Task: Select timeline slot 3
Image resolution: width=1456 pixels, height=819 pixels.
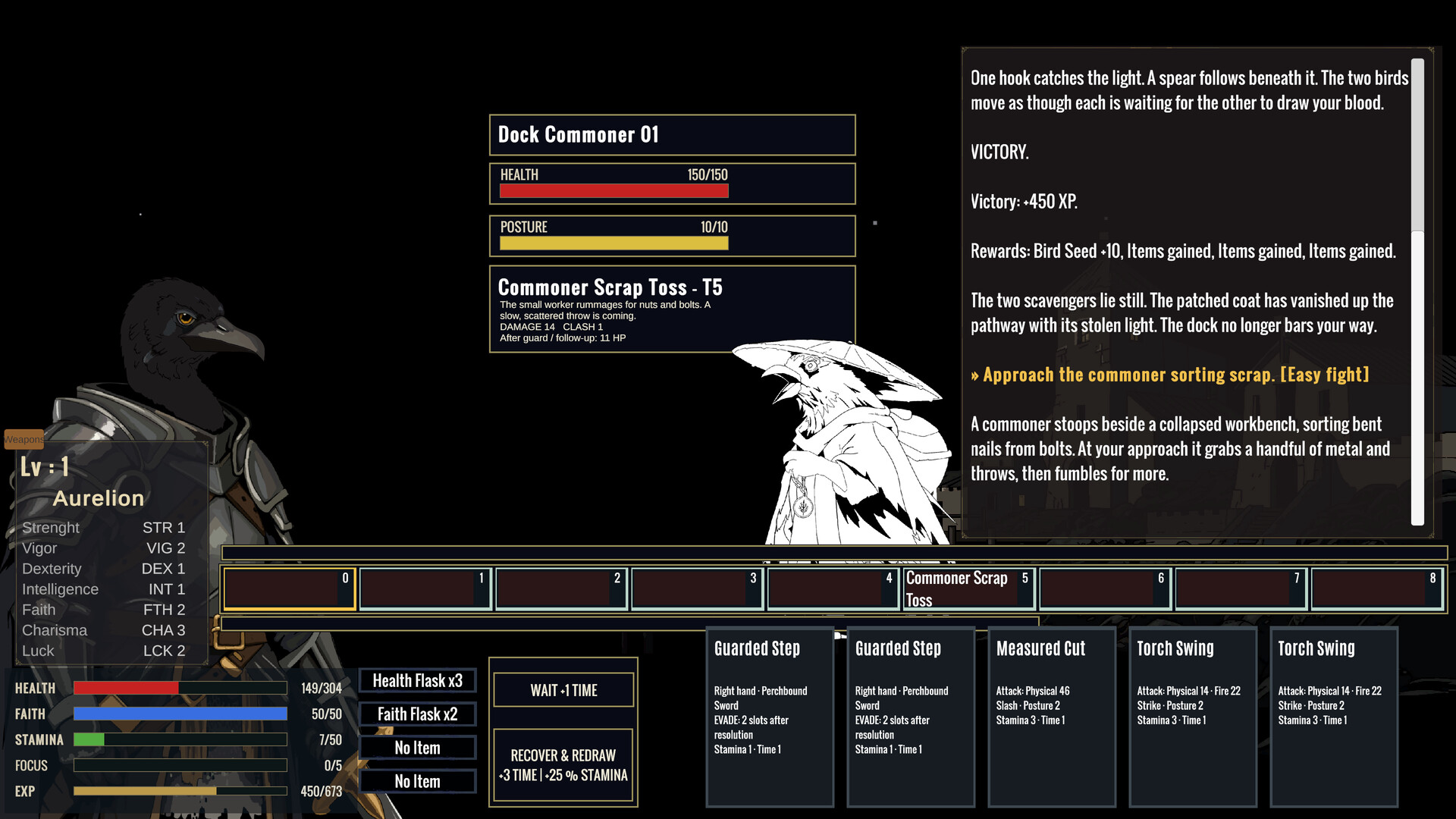Action: [697, 588]
